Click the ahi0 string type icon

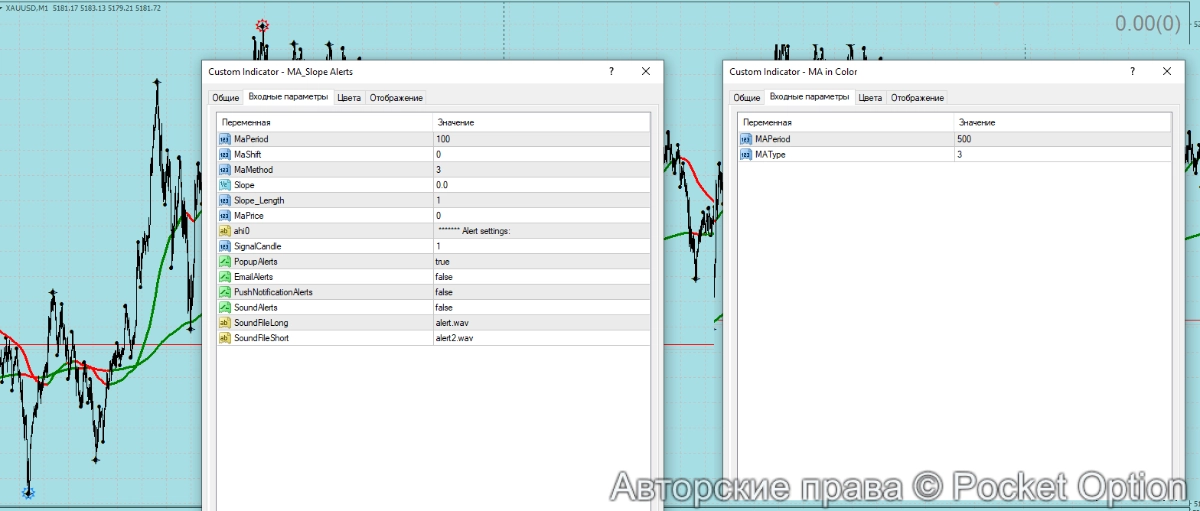pyautogui.click(x=225, y=231)
